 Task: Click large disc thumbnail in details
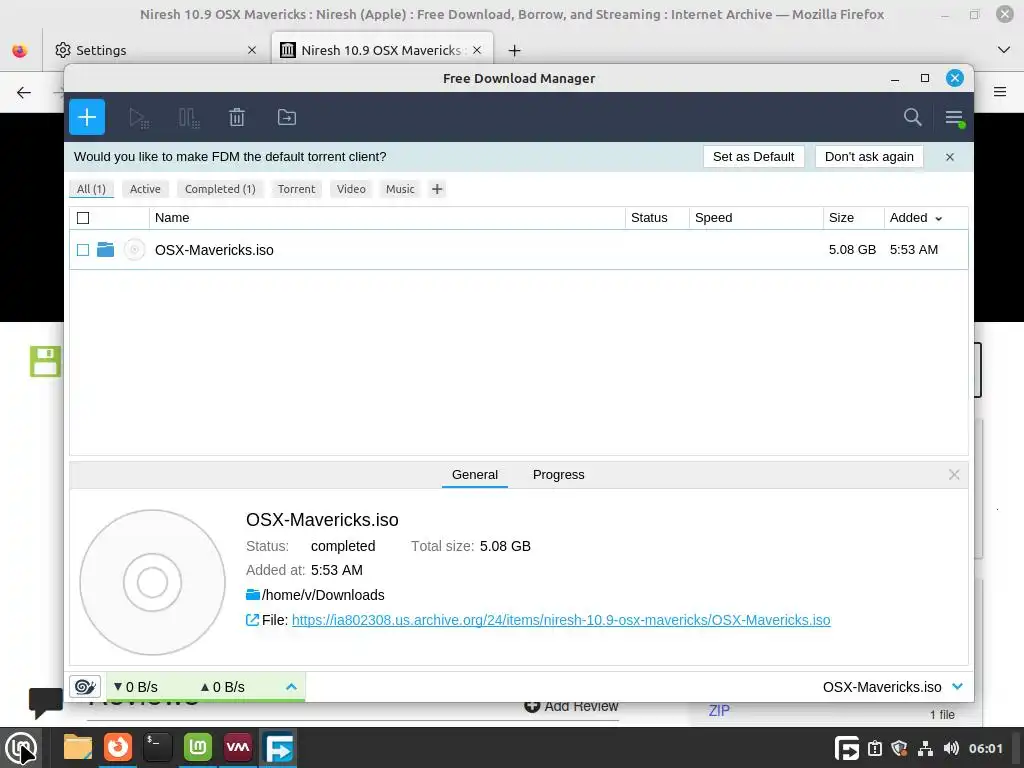[x=152, y=583]
